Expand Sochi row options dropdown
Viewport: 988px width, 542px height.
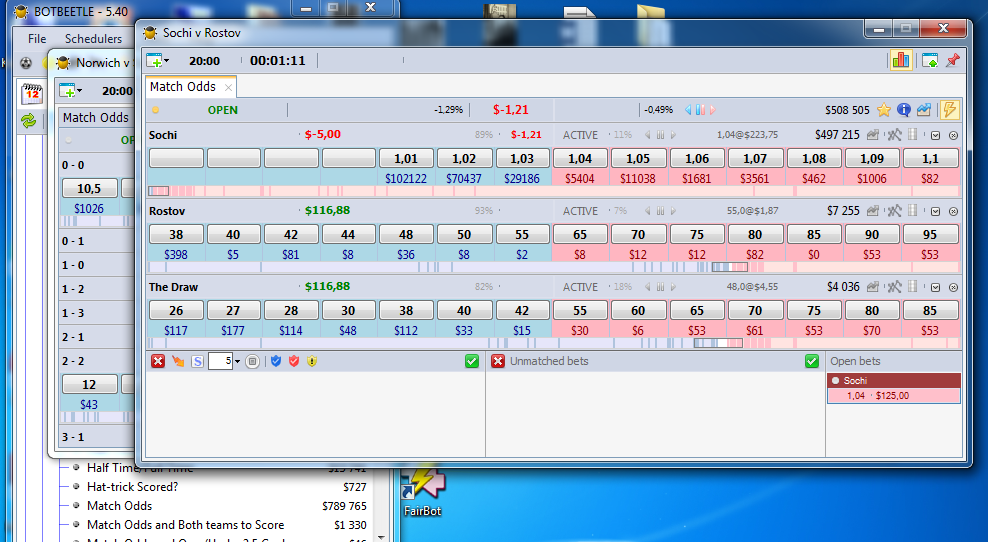coord(936,136)
